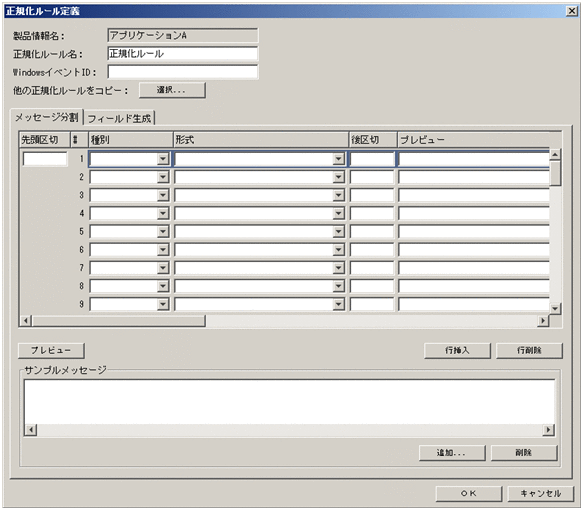
Task: Open the 形式 dropdown in row 2
Action: point(339,177)
